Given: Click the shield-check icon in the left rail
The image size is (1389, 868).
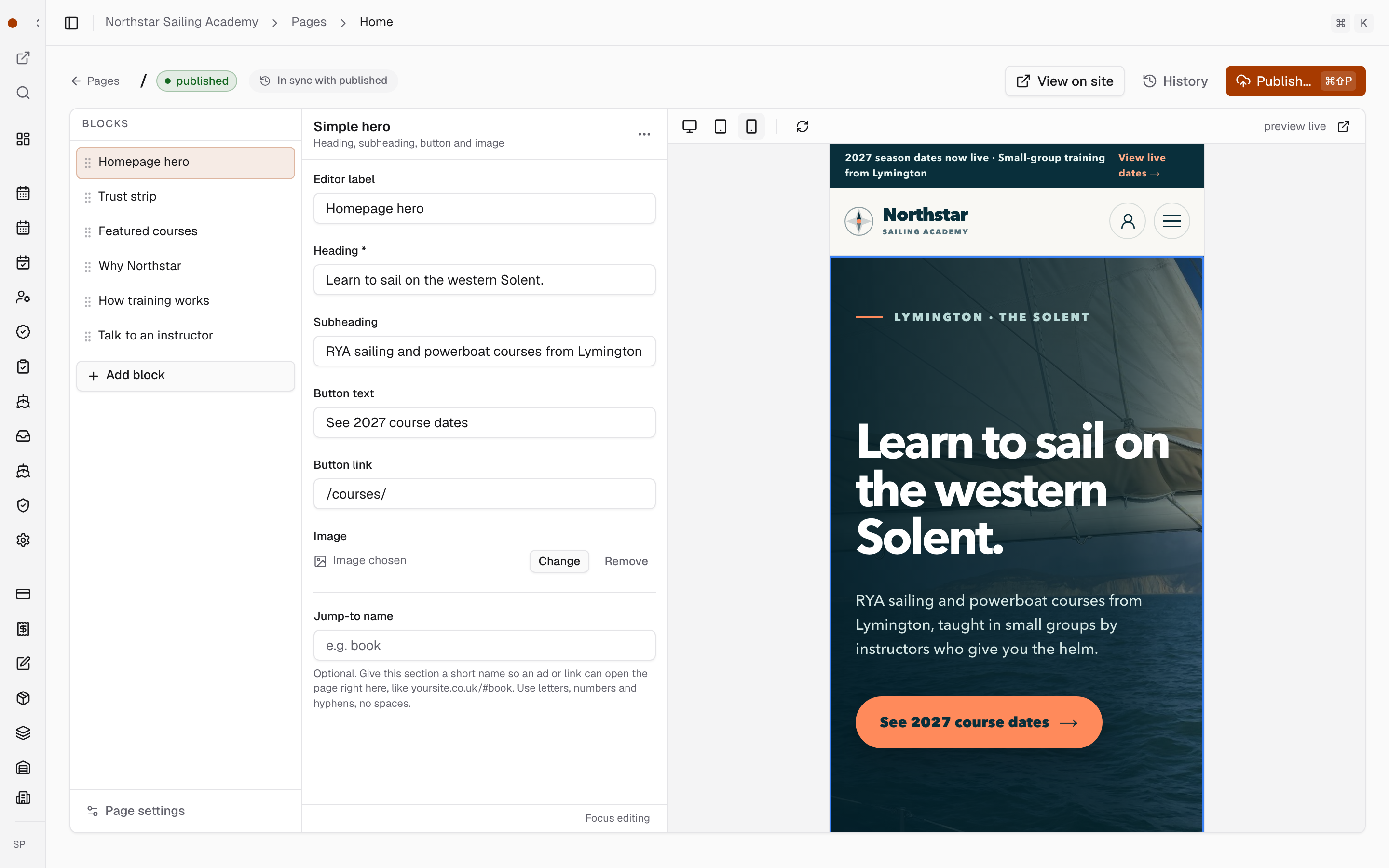Looking at the screenshot, I should point(23,506).
